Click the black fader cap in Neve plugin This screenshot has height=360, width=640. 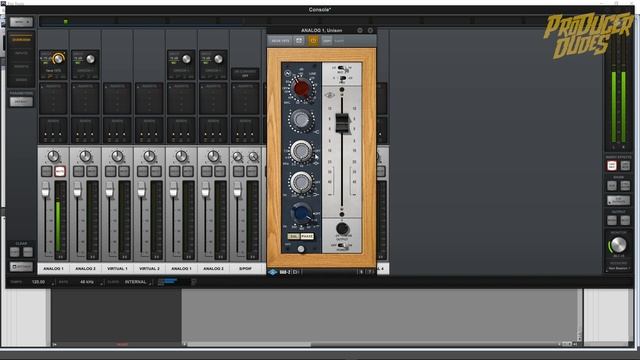[x=342, y=123]
